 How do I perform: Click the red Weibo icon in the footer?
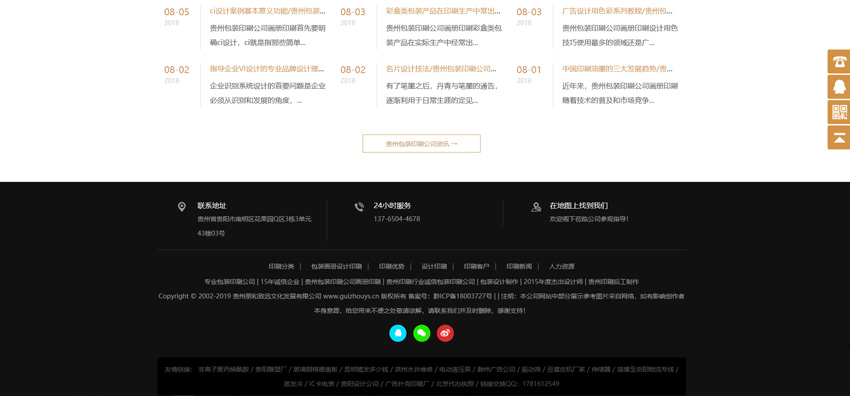click(446, 333)
